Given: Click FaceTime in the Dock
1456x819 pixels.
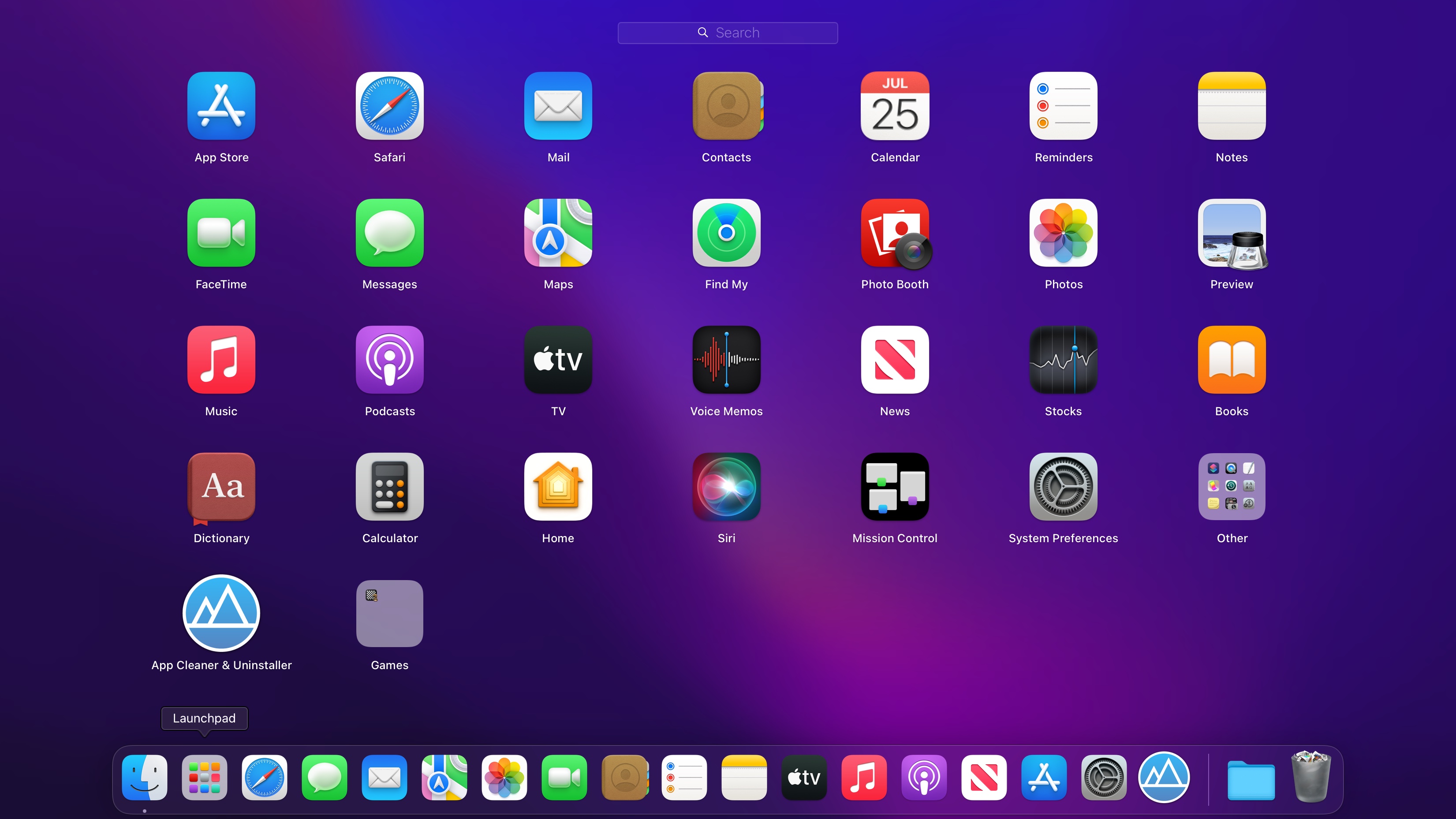Looking at the screenshot, I should click(x=564, y=778).
